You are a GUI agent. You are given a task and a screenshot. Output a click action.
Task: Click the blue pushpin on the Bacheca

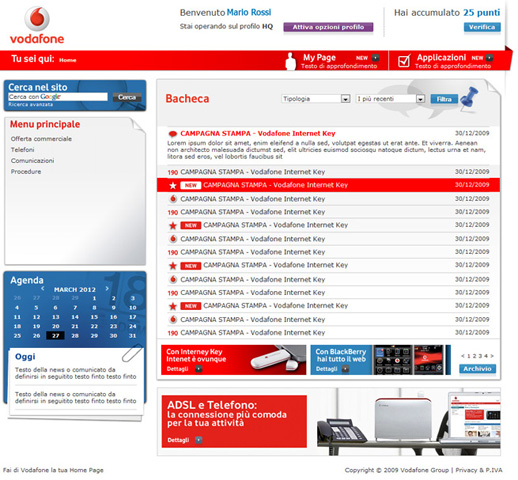[x=469, y=99]
